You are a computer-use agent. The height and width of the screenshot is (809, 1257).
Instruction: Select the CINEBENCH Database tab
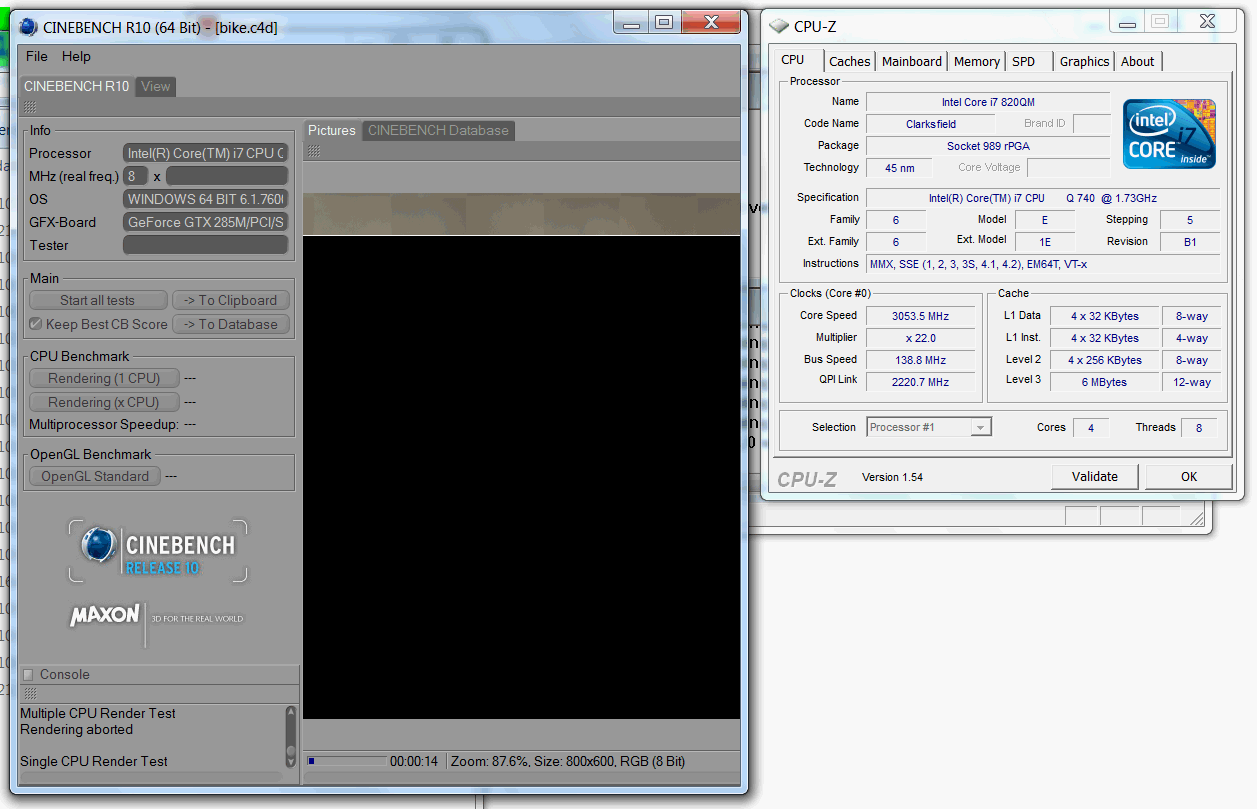(438, 130)
